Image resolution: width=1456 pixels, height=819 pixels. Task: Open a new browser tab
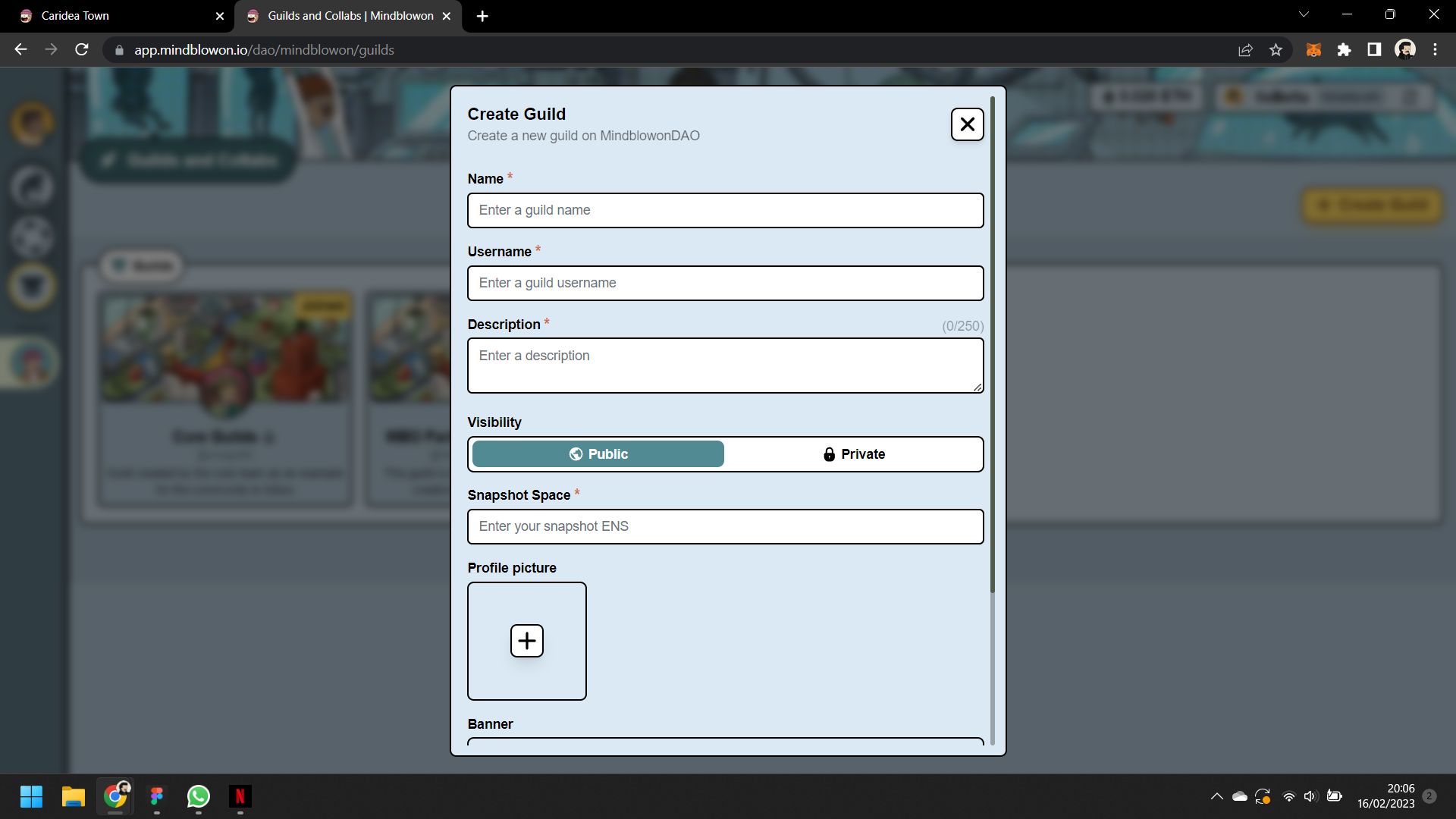coord(482,16)
